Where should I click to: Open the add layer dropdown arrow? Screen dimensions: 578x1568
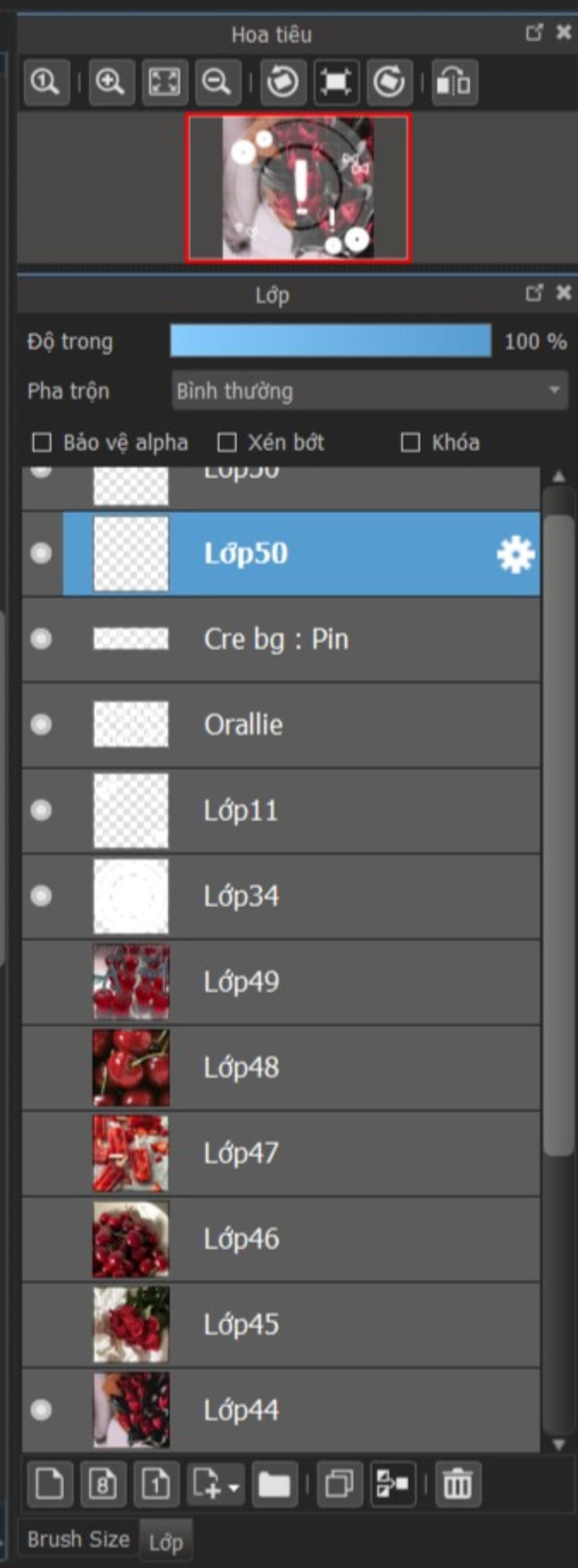(234, 1485)
